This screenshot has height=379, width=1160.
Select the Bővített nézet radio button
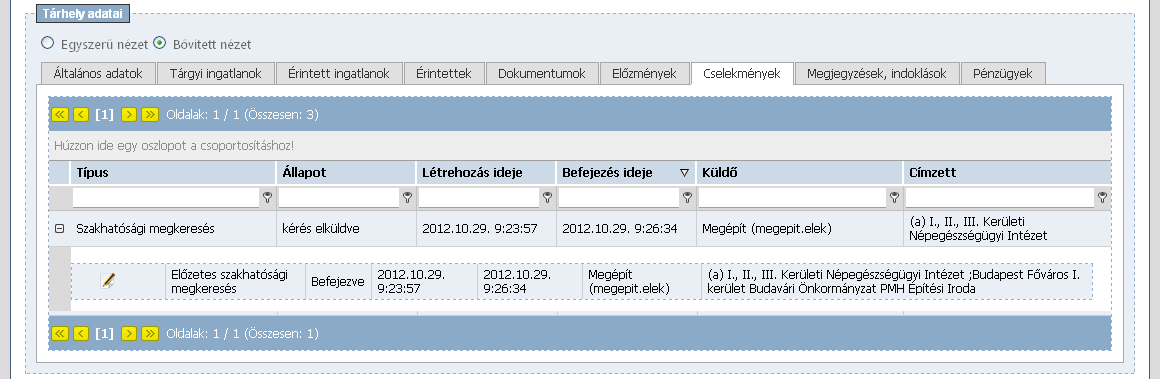(160, 43)
